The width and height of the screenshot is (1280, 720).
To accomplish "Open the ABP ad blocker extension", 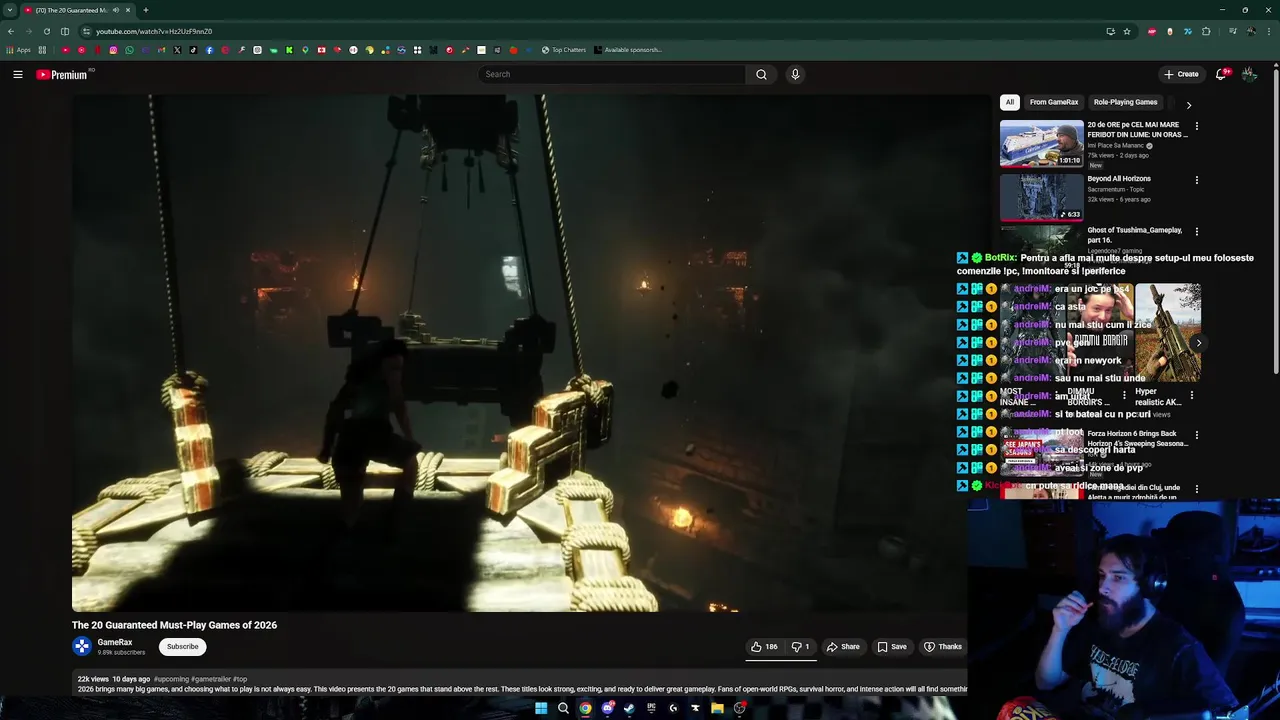I will point(1152,31).
